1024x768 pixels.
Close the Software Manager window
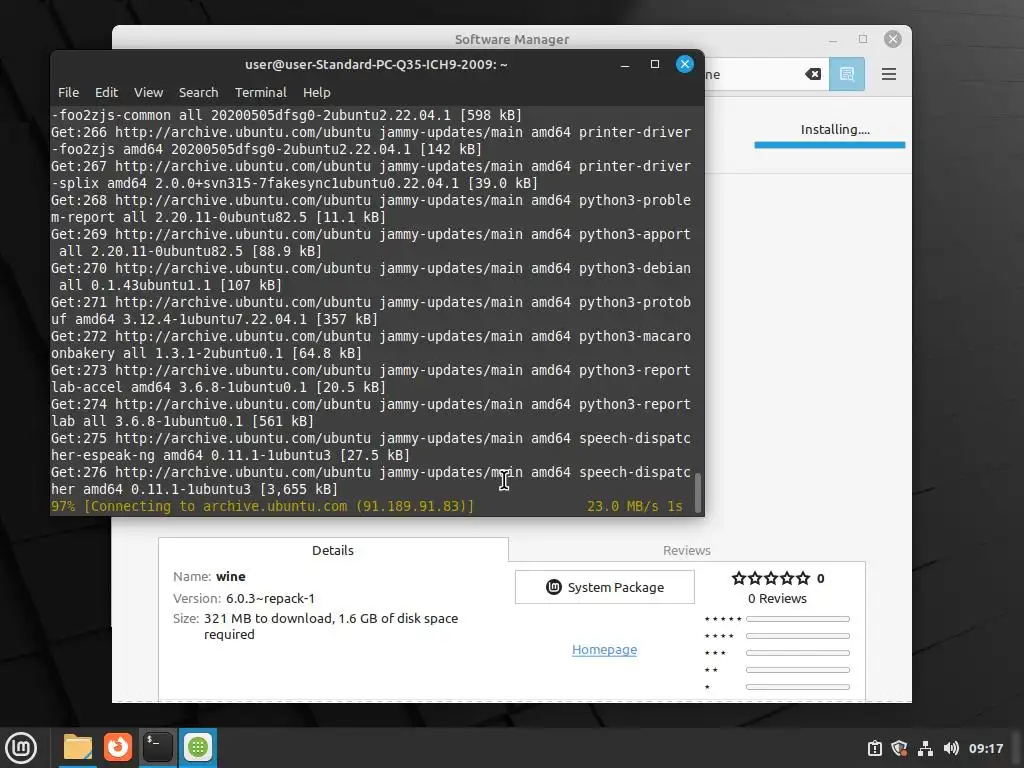pos(893,39)
